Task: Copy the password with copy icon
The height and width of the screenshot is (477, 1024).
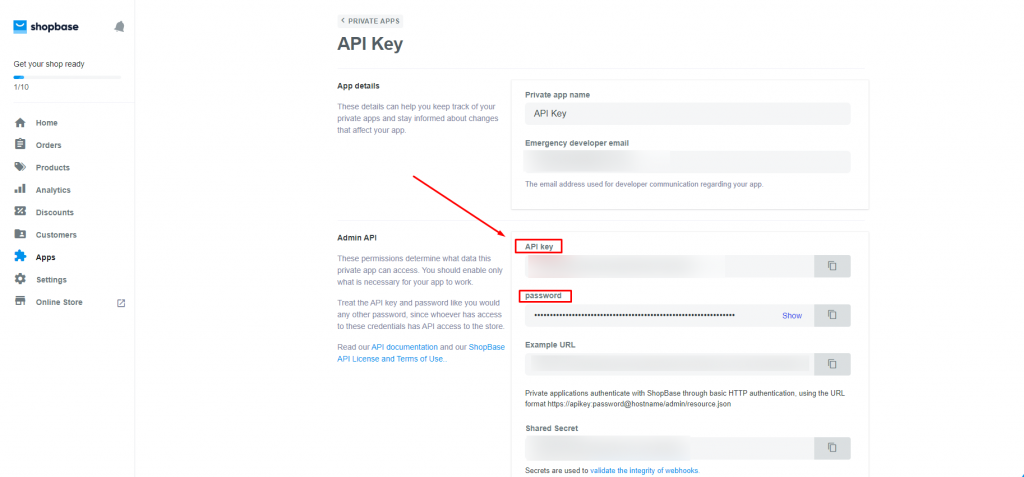Action: 832,315
